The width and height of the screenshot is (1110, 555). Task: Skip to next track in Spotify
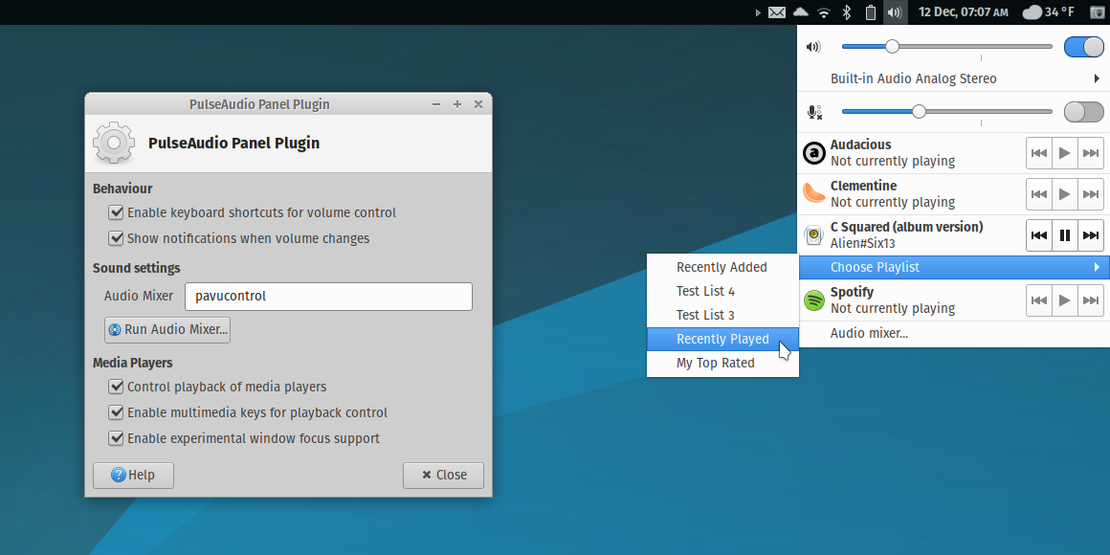[x=1091, y=300]
